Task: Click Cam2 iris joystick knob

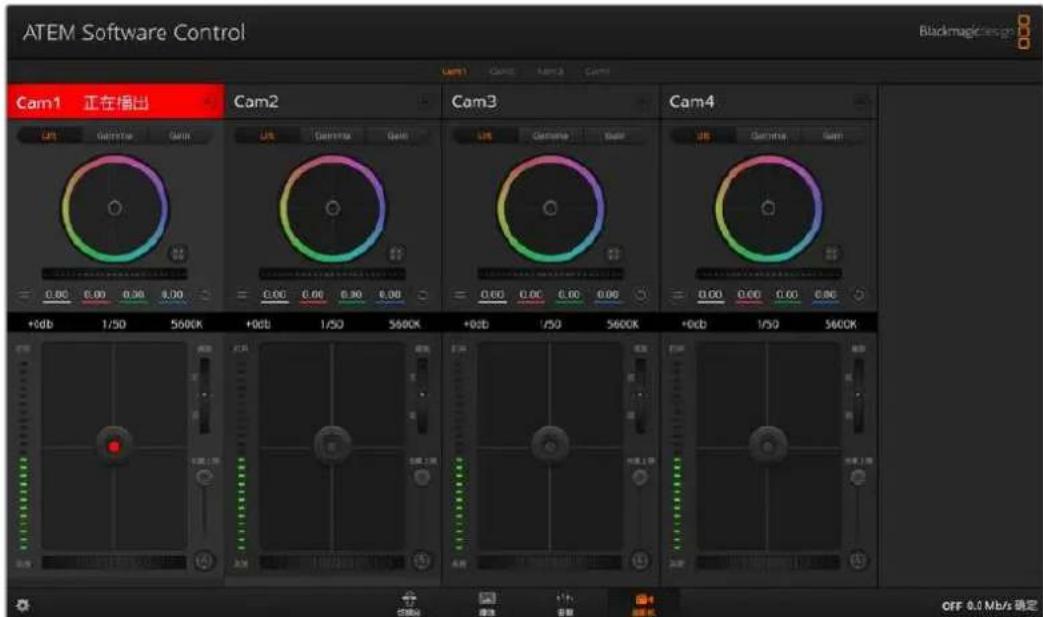Action: (x=332, y=445)
